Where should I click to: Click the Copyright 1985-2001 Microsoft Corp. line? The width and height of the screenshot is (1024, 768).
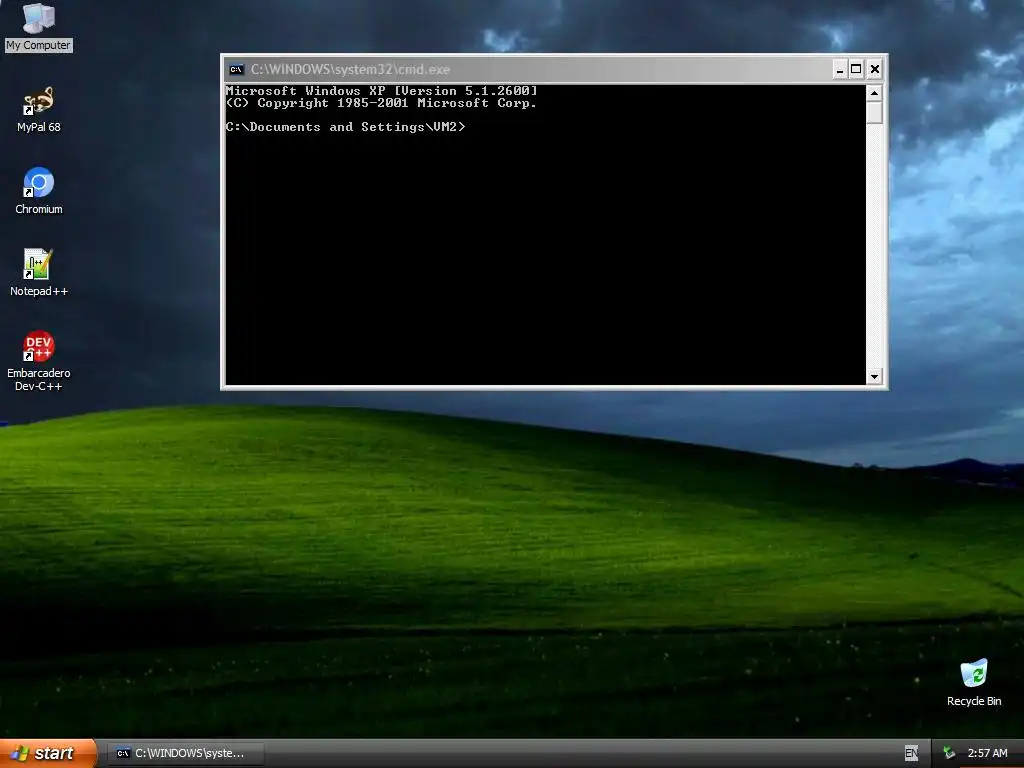click(381, 103)
